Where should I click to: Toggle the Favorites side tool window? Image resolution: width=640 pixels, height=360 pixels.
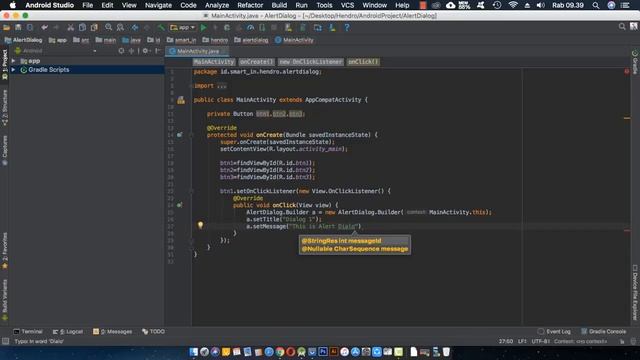4,251
